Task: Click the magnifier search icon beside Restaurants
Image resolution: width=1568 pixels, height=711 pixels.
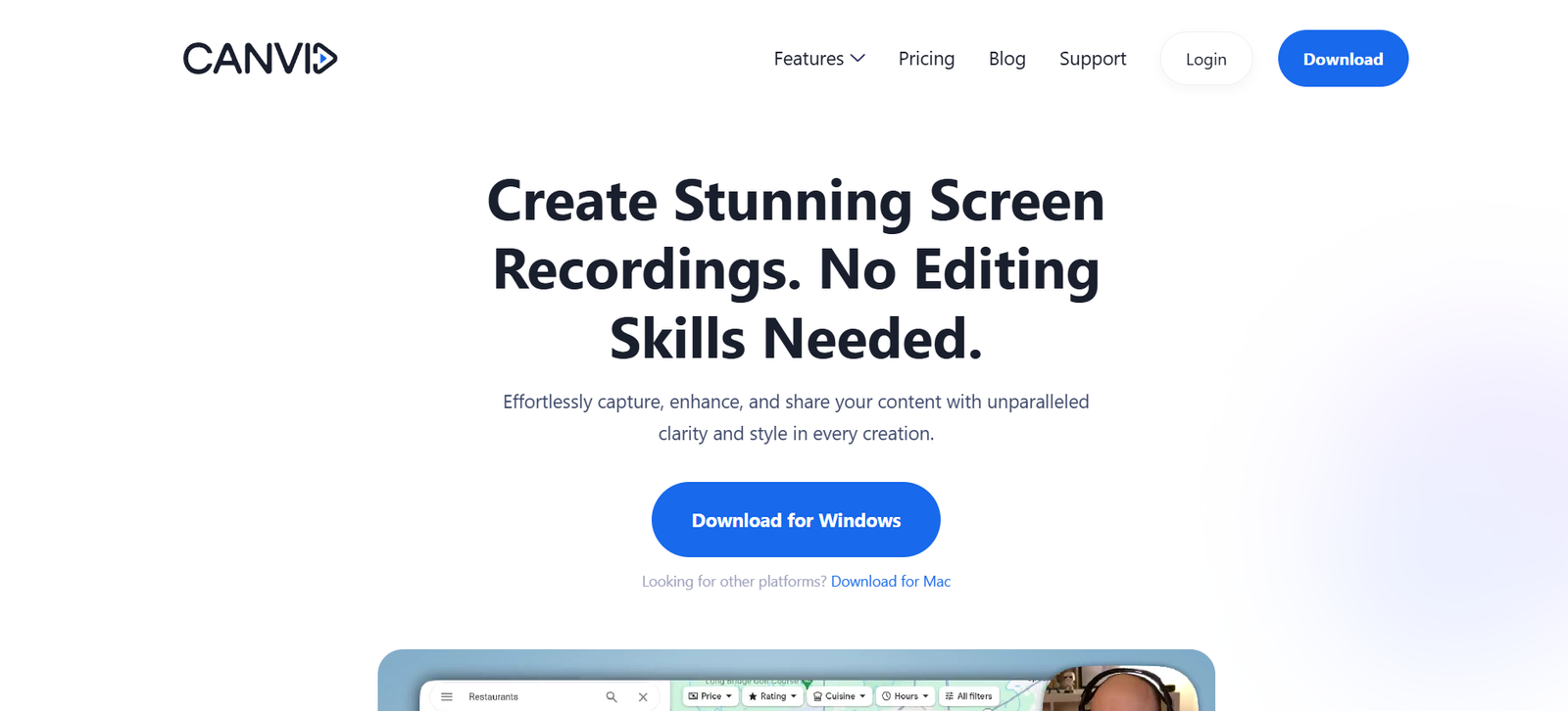Action: [x=612, y=696]
